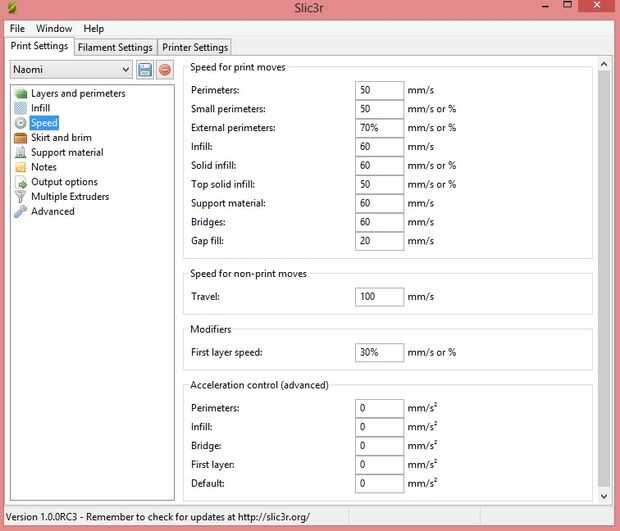Click the red delete preset icon
620x531 pixels.
[x=165, y=70]
